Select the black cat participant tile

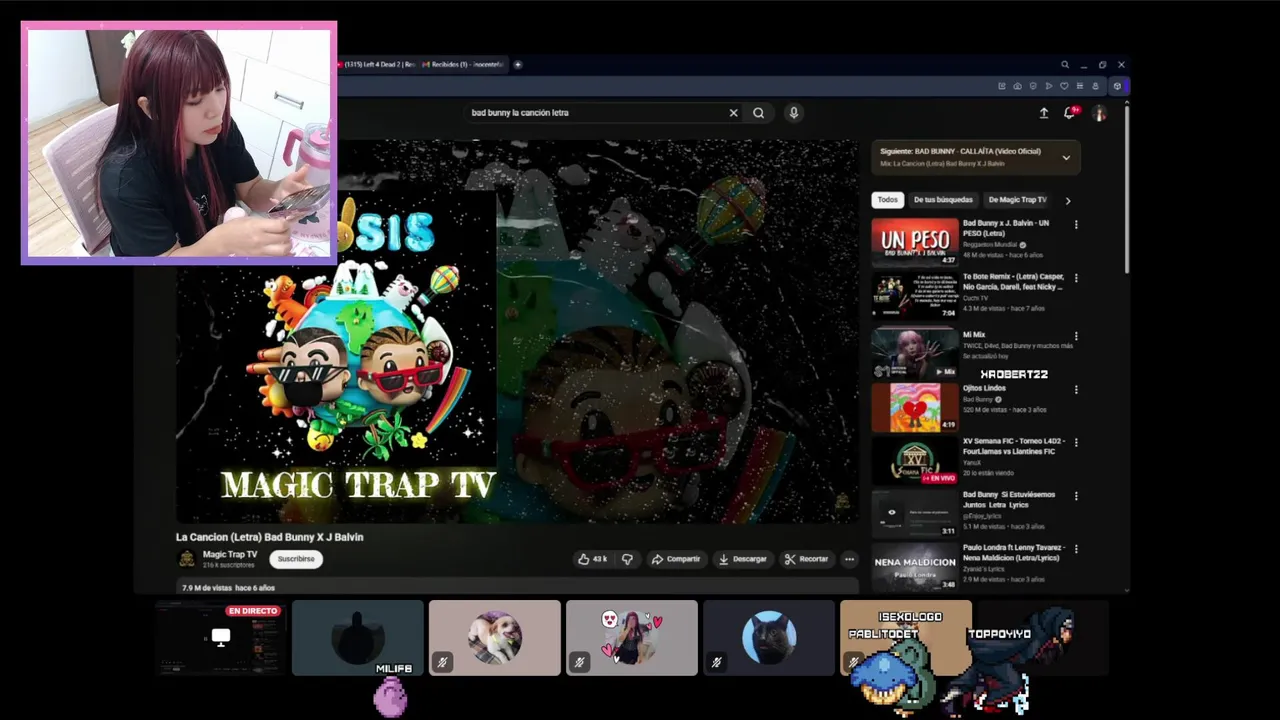click(x=769, y=638)
